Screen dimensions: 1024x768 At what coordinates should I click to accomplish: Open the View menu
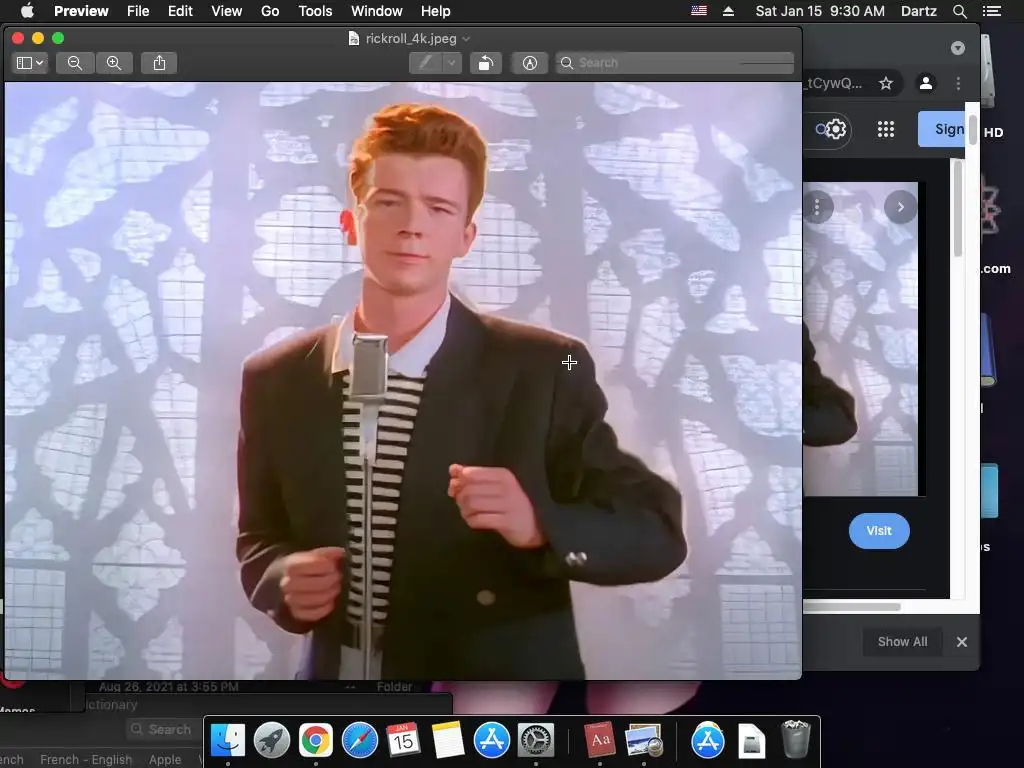[227, 11]
